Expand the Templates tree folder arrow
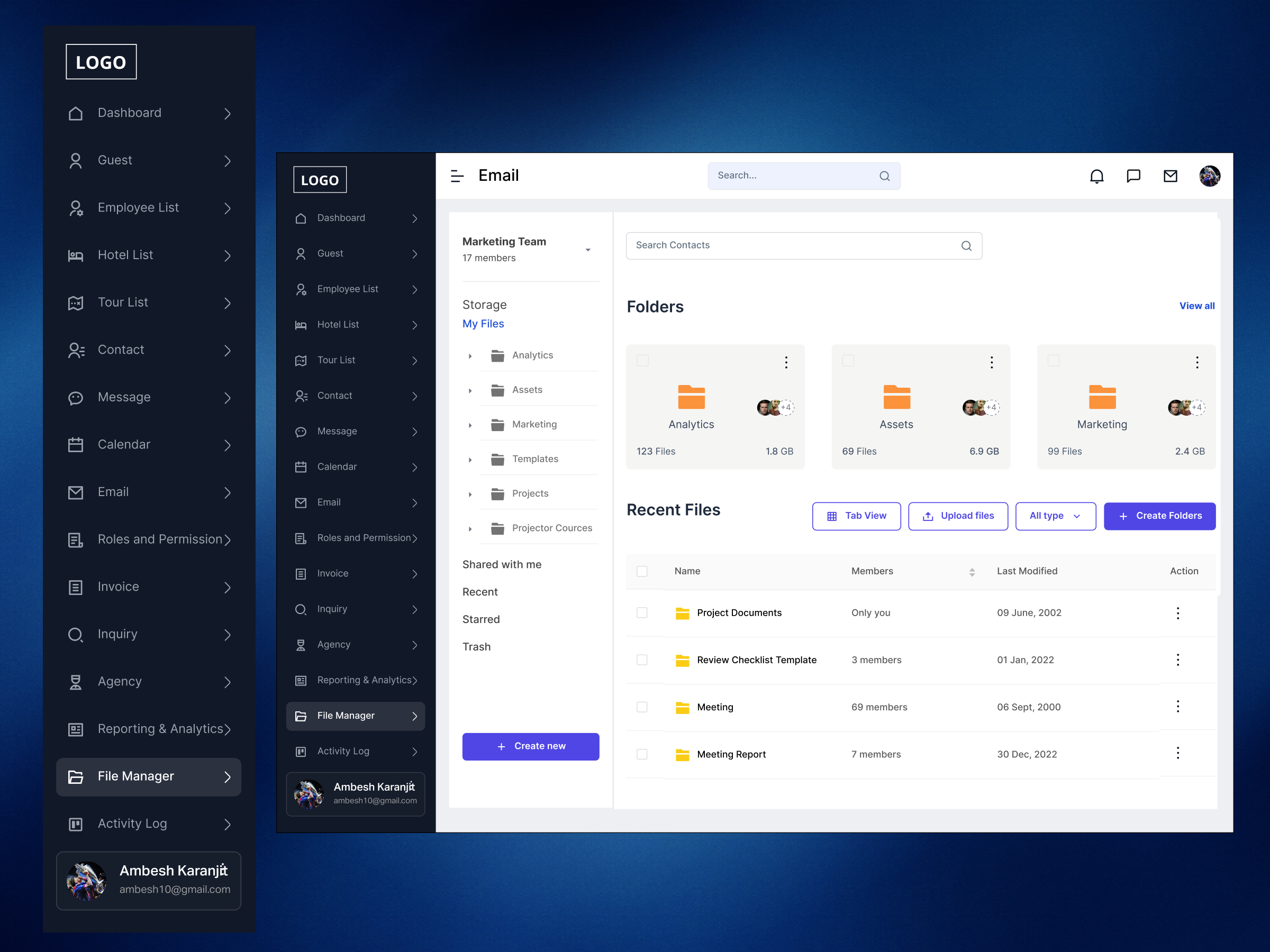This screenshot has width=1270, height=952. [470, 460]
